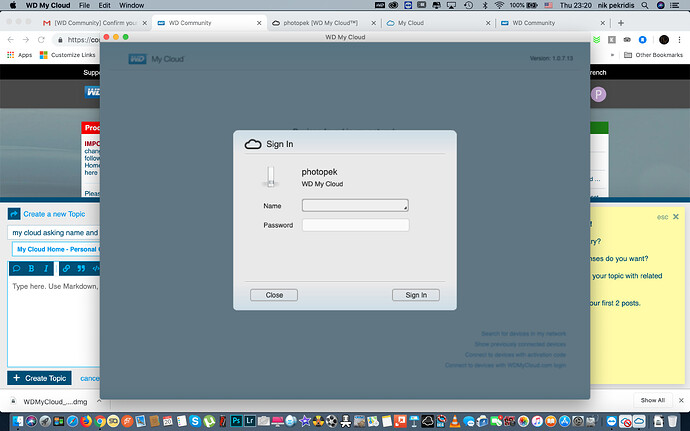The width and height of the screenshot is (690, 431).
Task: Launch Lightroom from the Dock
Action: point(250,421)
